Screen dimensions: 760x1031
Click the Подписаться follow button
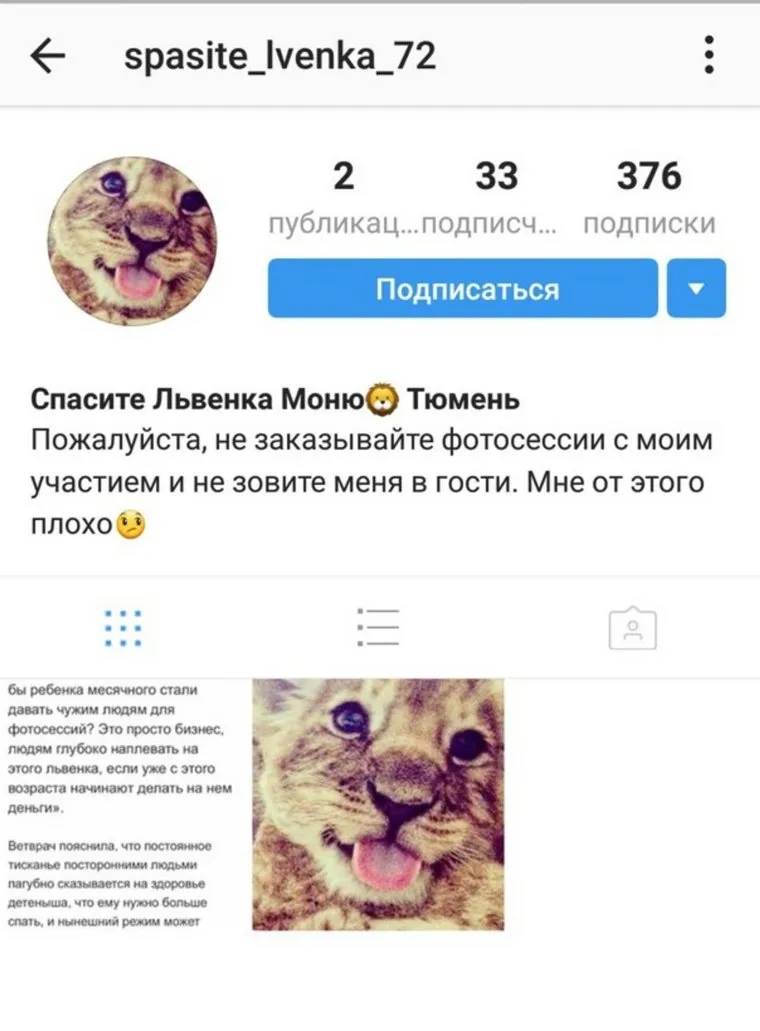[463, 288]
